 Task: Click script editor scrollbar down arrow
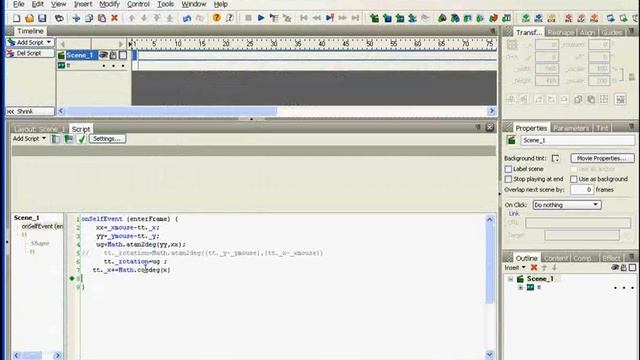489,354
